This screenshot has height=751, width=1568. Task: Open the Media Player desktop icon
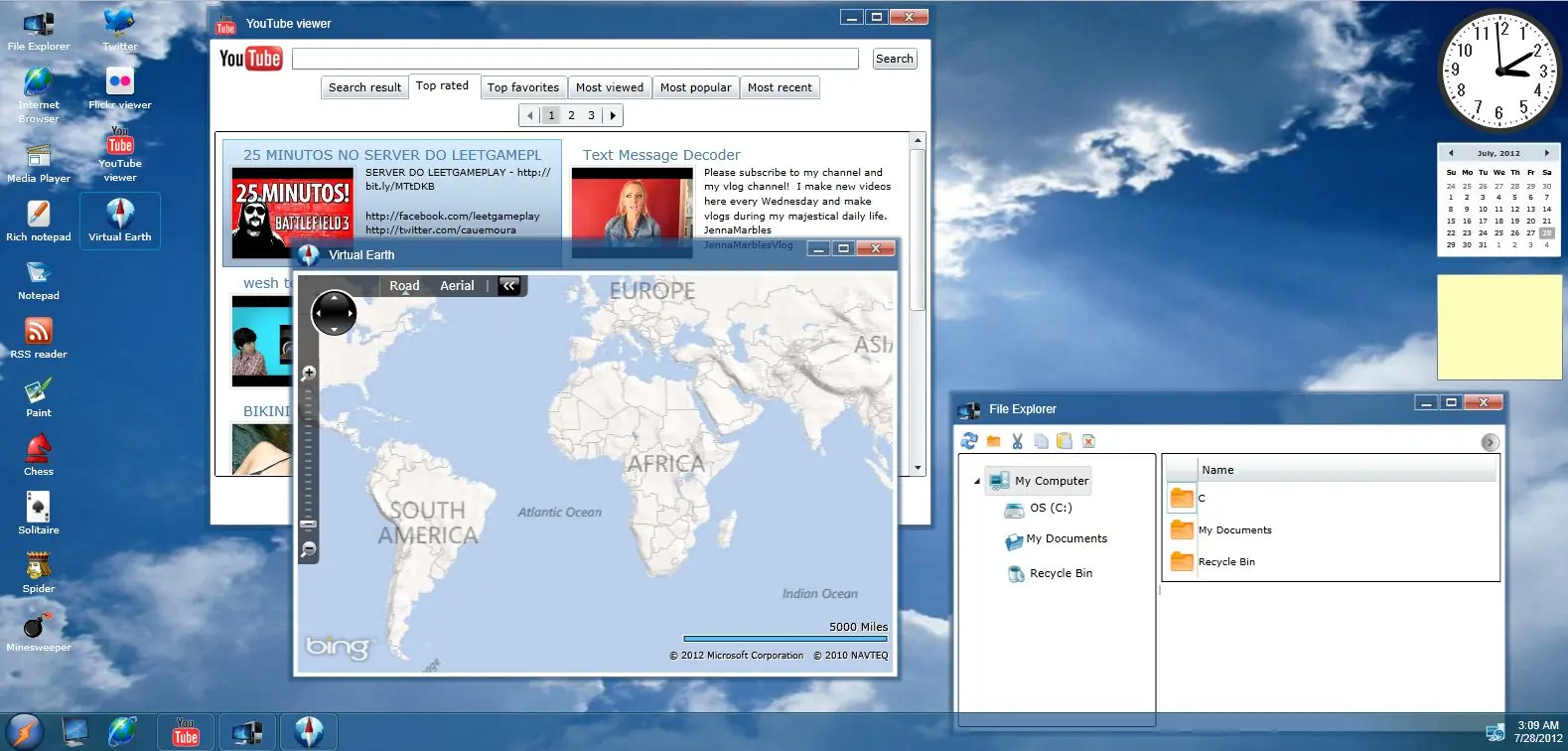coord(39,163)
